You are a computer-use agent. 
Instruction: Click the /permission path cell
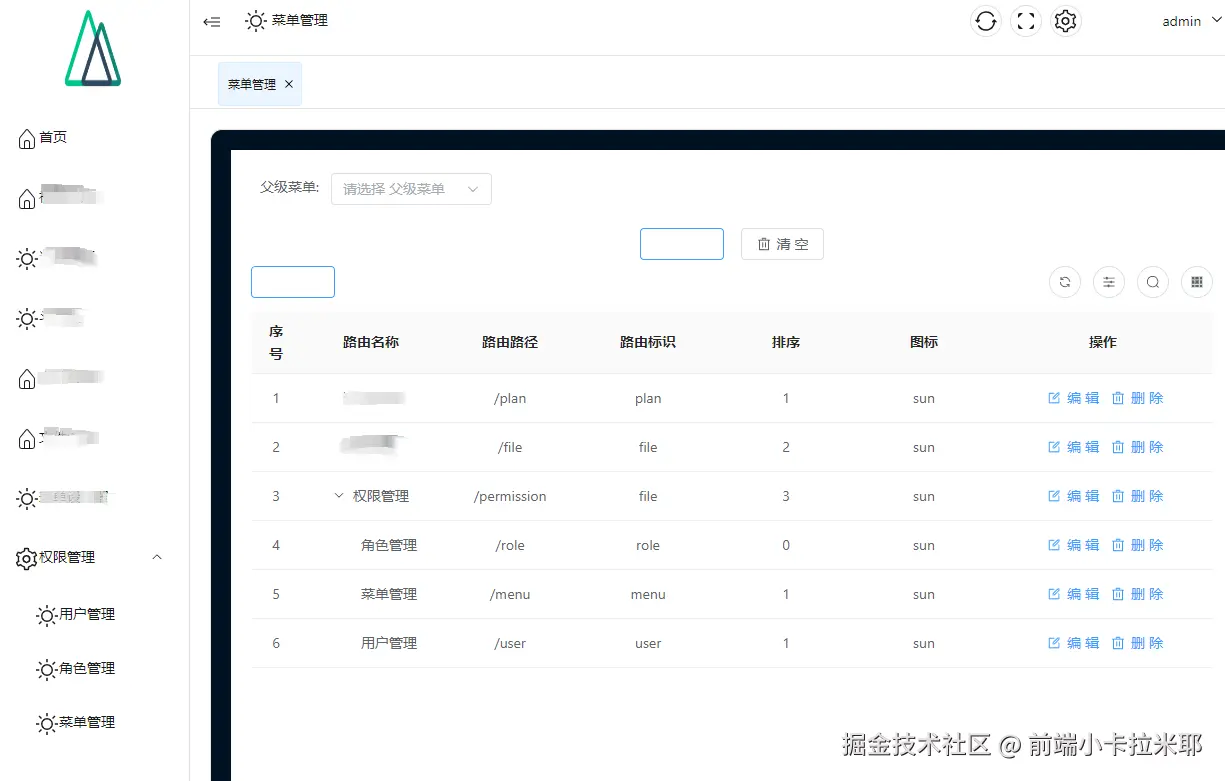510,496
